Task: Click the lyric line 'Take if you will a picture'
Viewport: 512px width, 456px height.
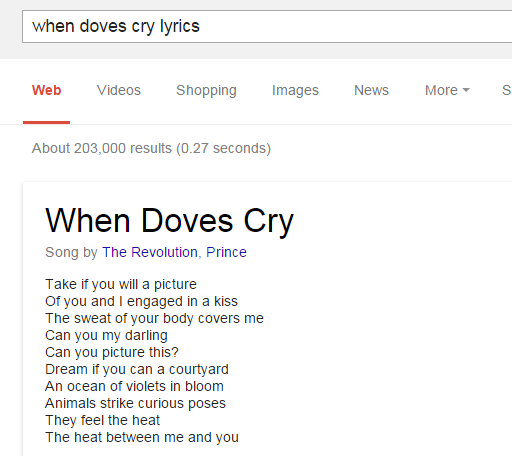Action: pyautogui.click(x=121, y=285)
